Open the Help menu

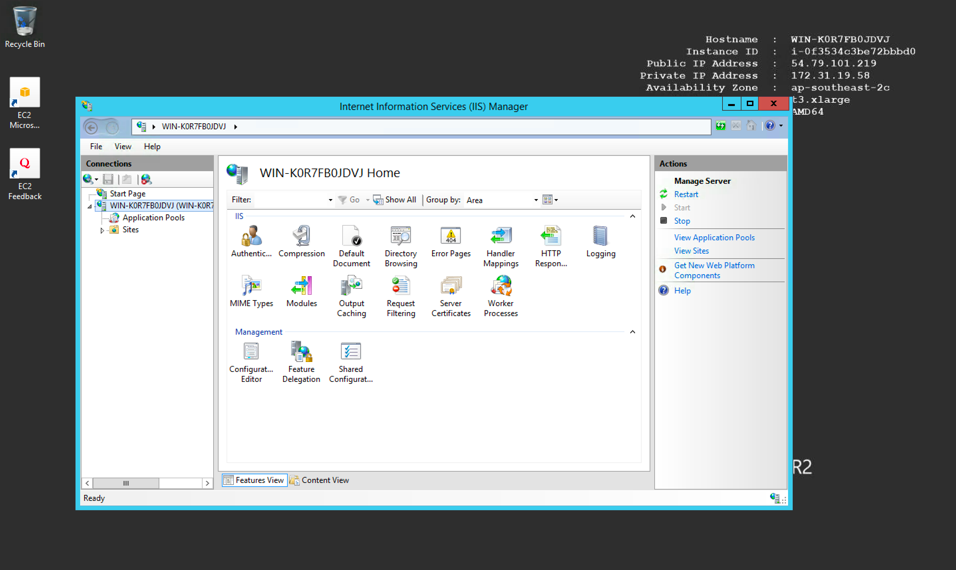pyautogui.click(x=152, y=146)
